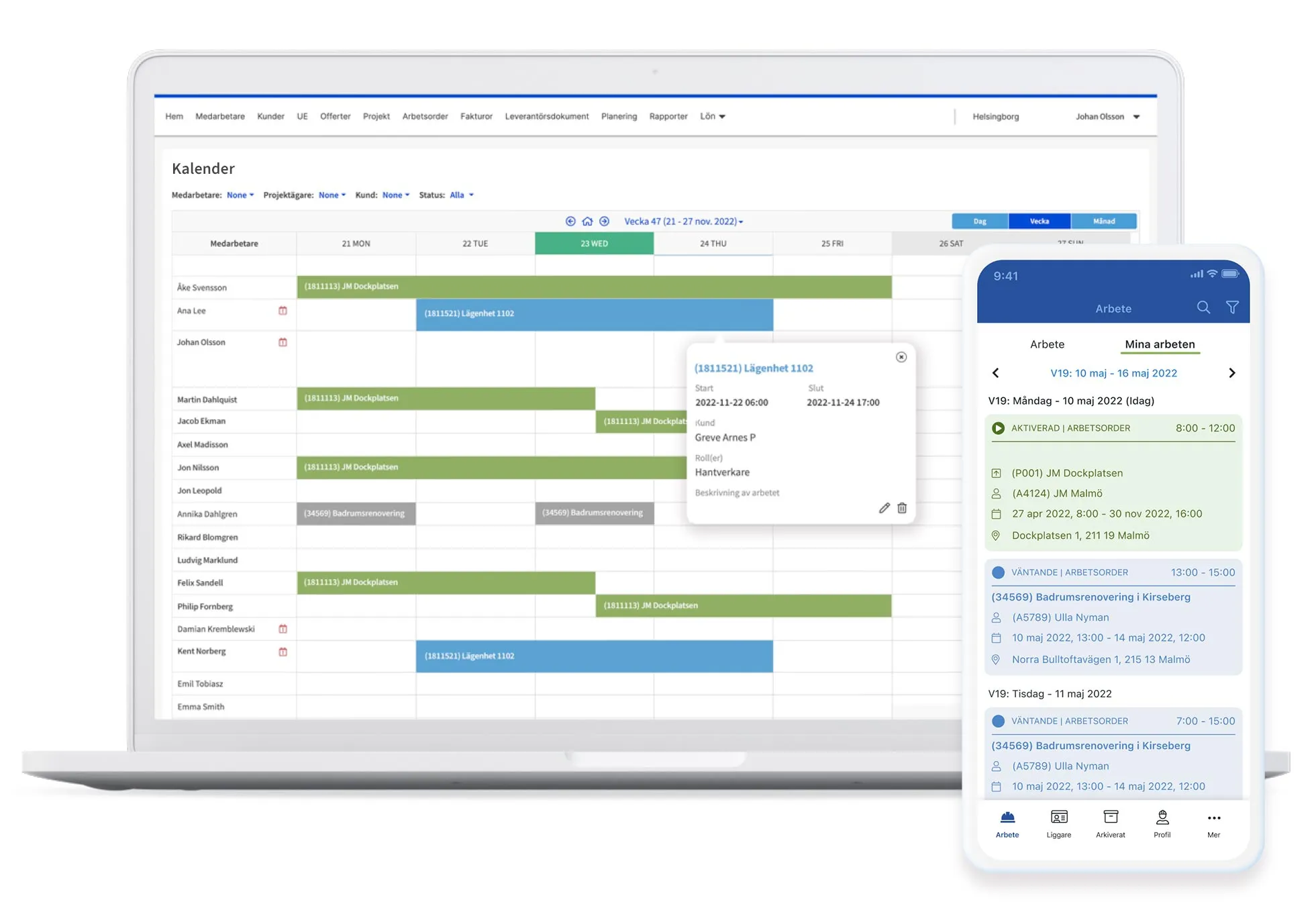Open the Projektägare filter dropdown

(332, 195)
